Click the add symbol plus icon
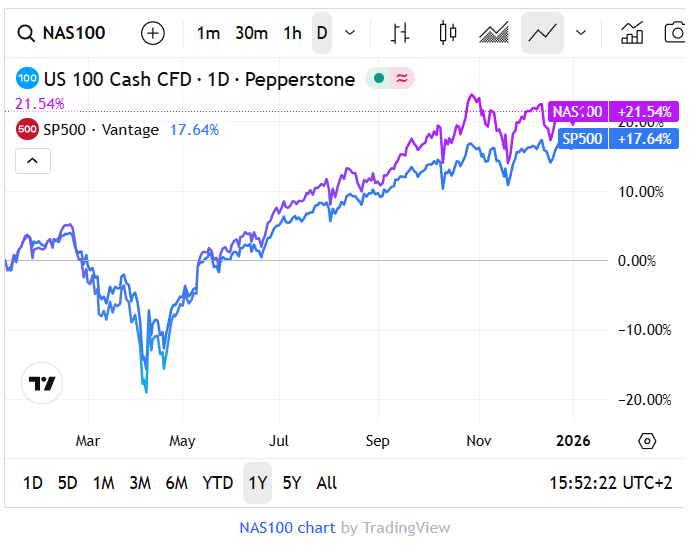 [152, 33]
